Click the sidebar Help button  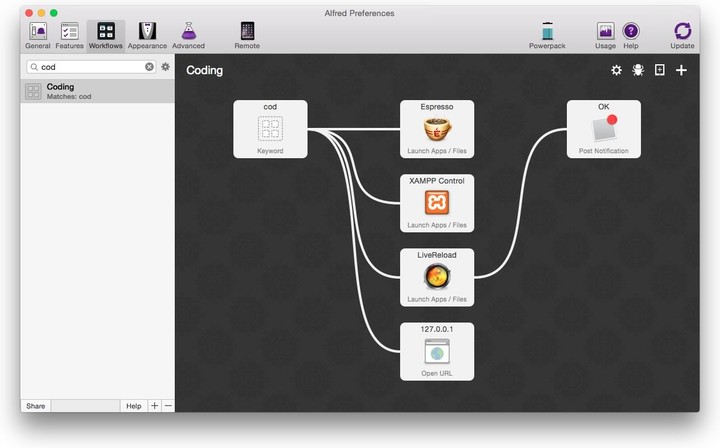(x=133, y=406)
